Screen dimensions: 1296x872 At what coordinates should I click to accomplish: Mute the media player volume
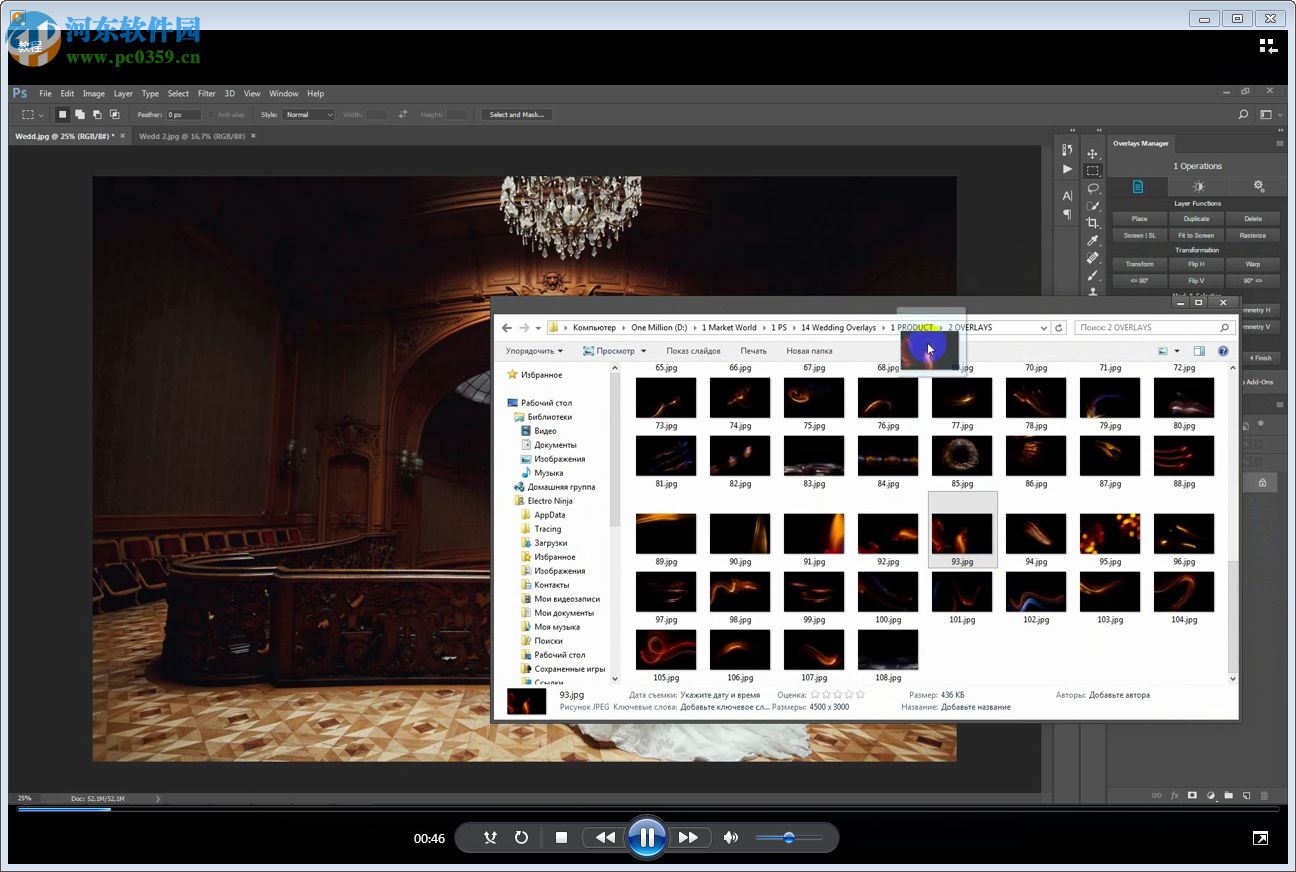[x=731, y=838]
